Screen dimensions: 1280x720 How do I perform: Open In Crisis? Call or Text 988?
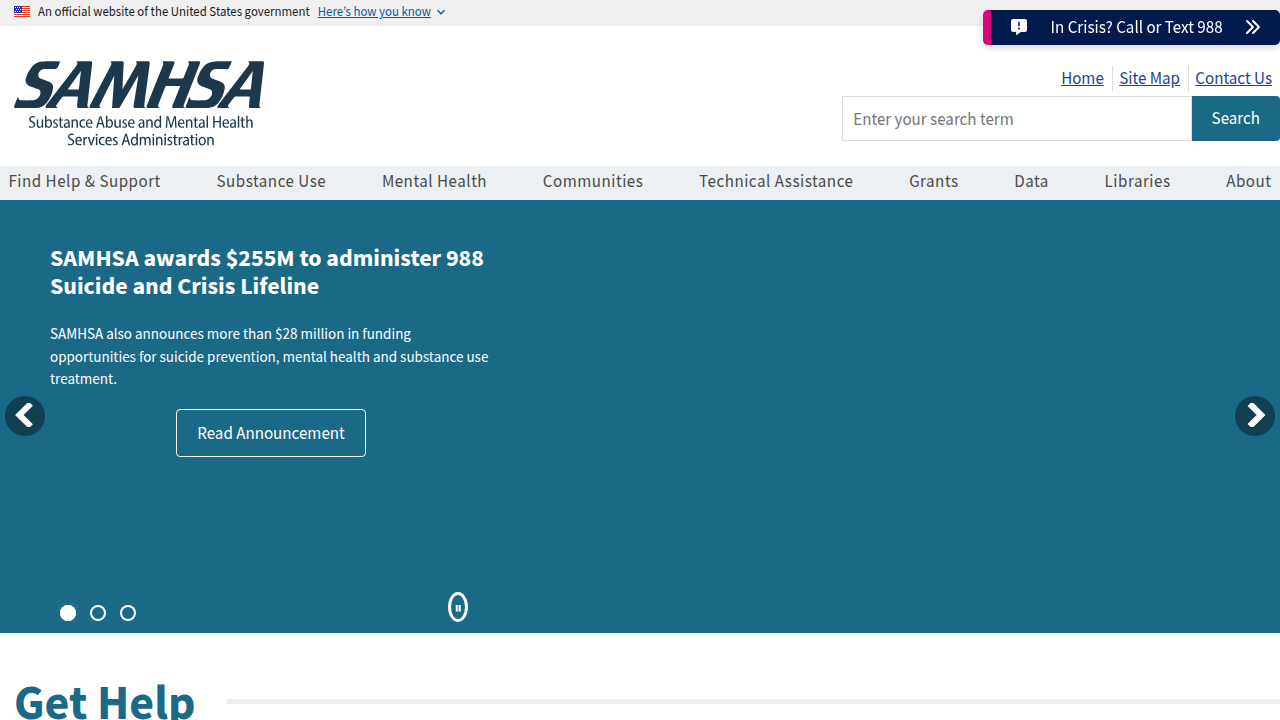pyautogui.click(x=1132, y=27)
